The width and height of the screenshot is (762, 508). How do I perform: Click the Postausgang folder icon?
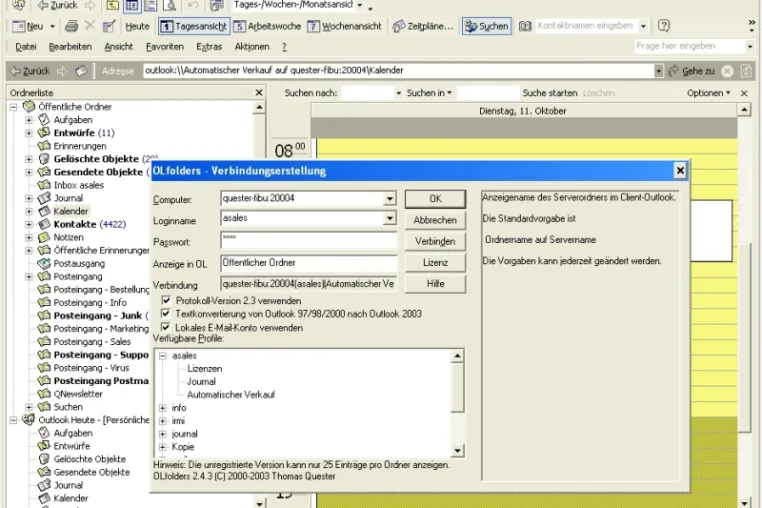44,263
